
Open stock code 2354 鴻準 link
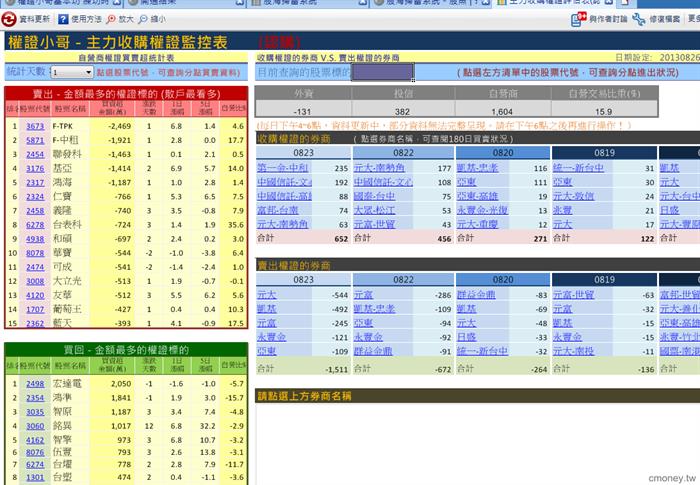point(35,398)
